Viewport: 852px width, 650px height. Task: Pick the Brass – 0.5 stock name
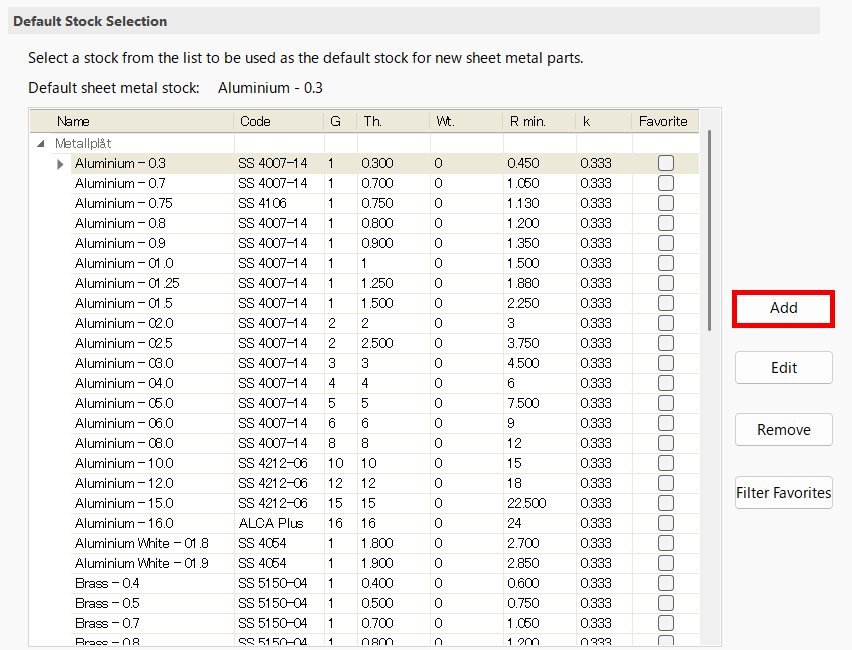coord(107,603)
